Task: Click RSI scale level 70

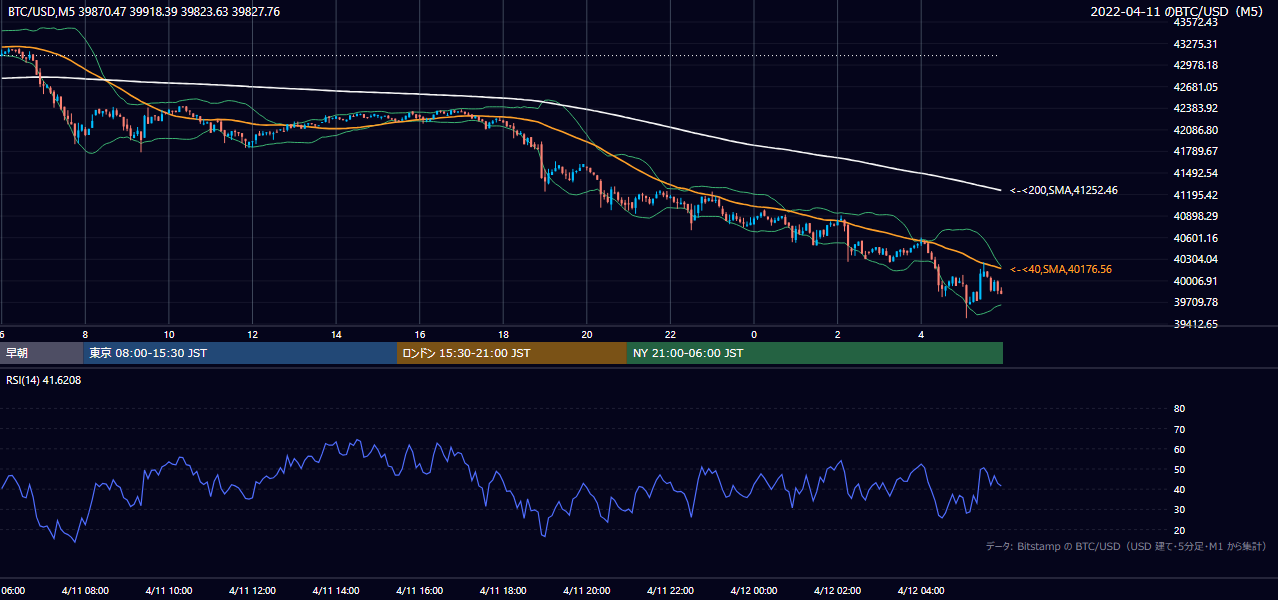Action: (1179, 429)
